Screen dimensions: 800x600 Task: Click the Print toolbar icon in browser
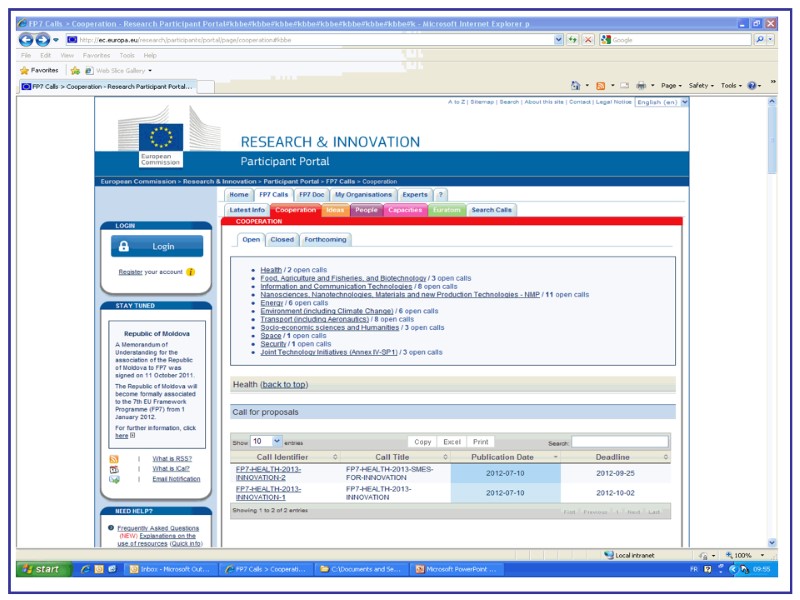pos(641,86)
